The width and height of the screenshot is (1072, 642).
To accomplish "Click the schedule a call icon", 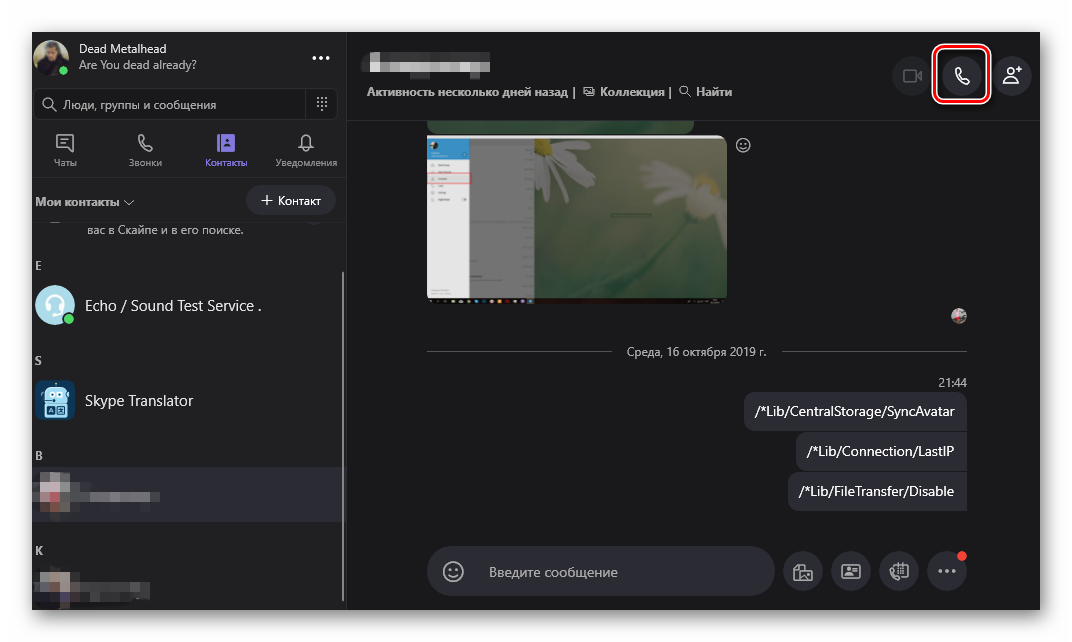I will 898,572.
